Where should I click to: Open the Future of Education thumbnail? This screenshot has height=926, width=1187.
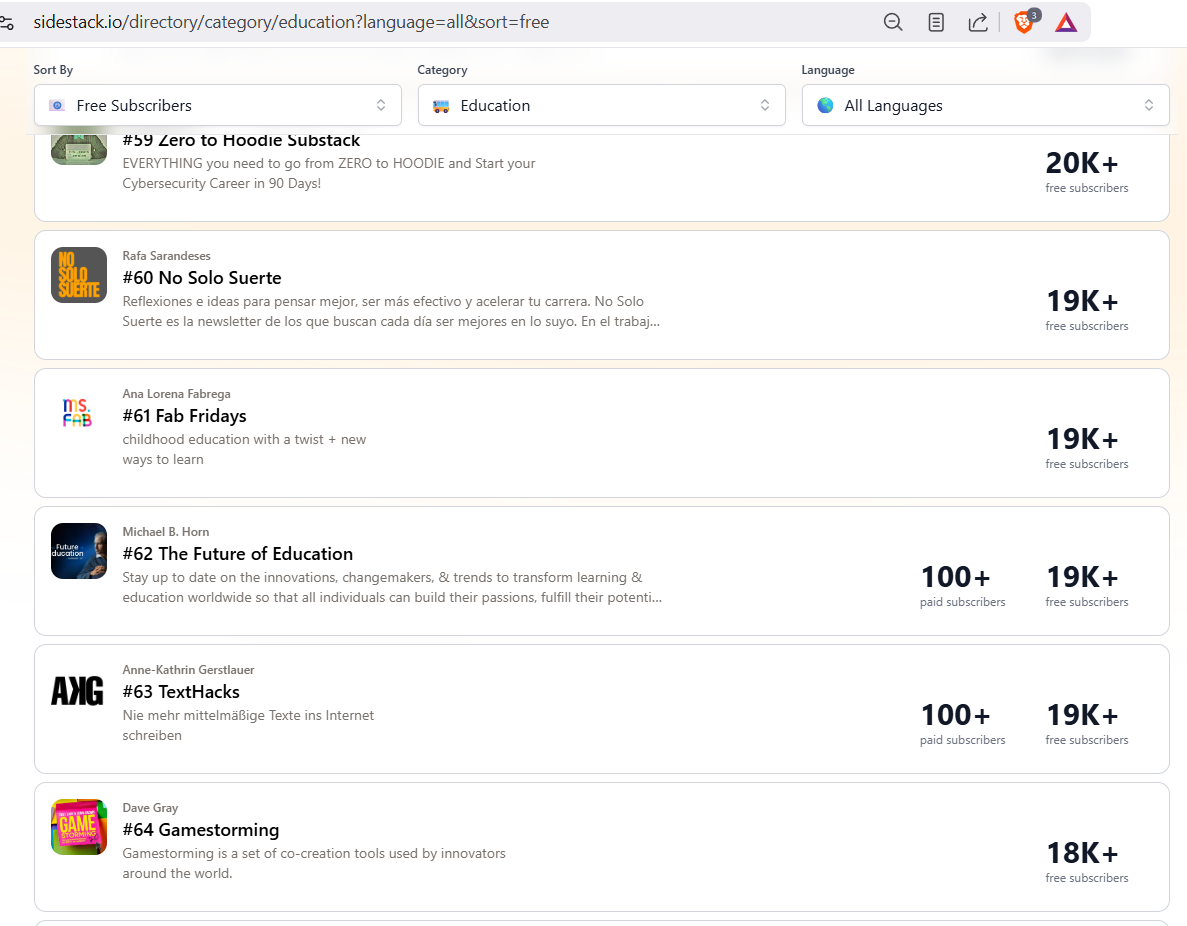coord(79,550)
